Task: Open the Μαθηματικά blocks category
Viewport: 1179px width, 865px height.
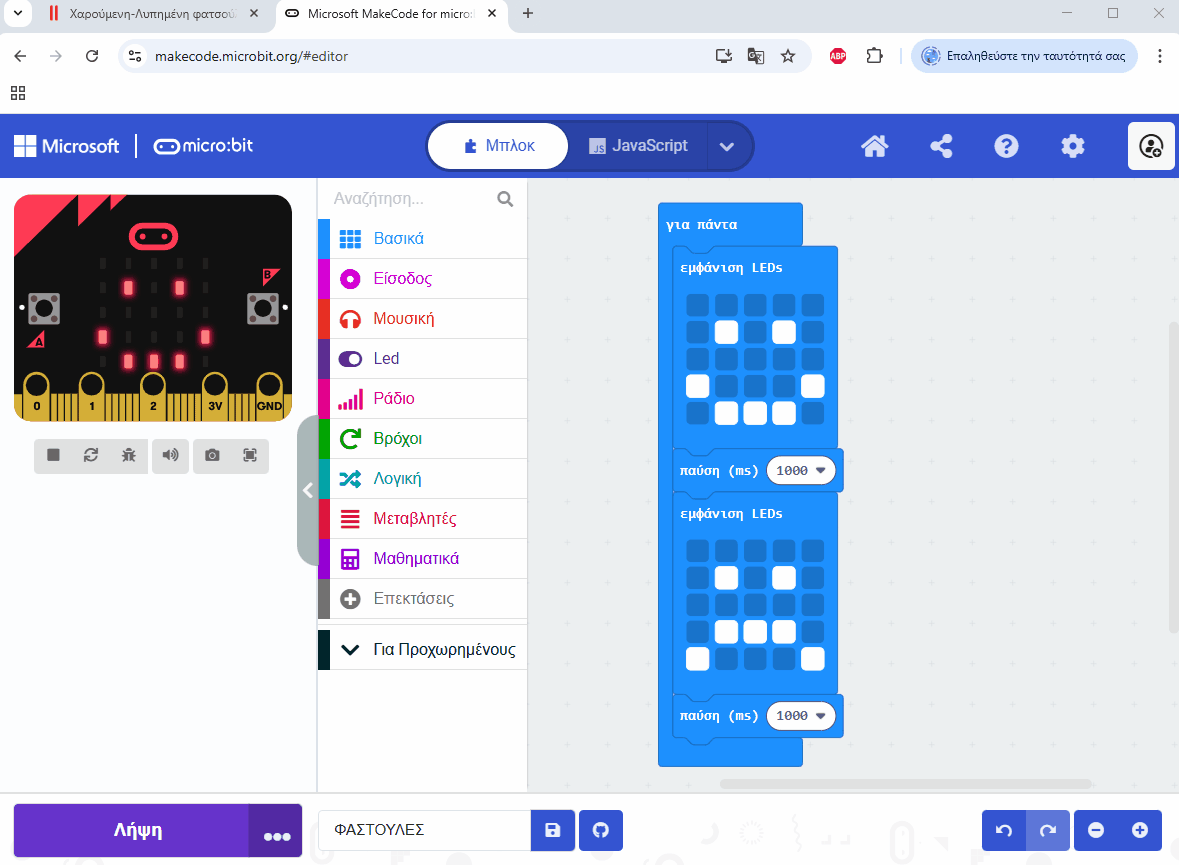Action: (x=416, y=558)
